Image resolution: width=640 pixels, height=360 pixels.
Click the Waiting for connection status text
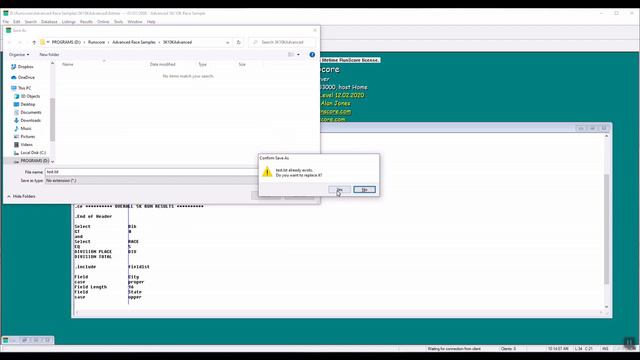pos(454,349)
